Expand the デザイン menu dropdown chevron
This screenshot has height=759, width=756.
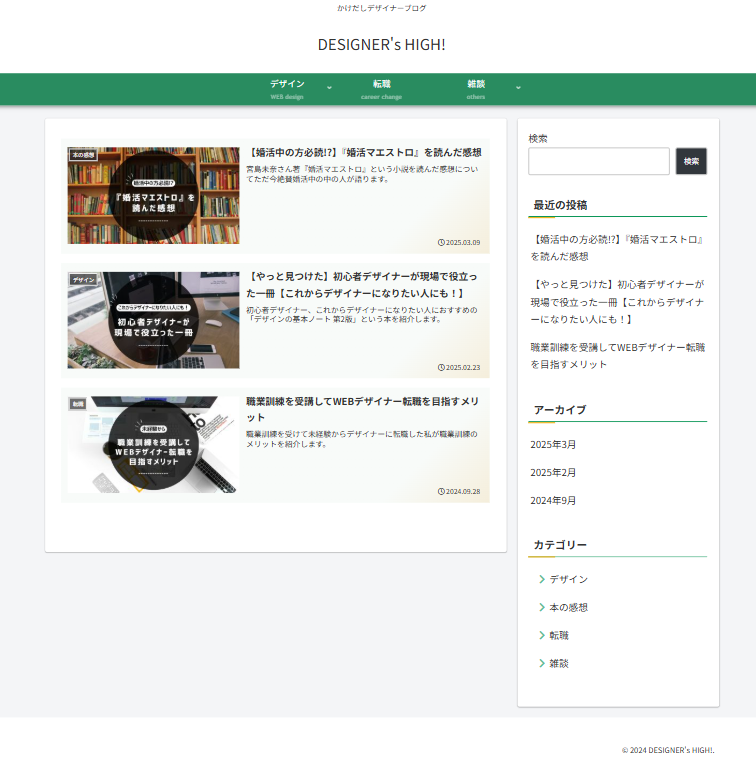(329, 88)
